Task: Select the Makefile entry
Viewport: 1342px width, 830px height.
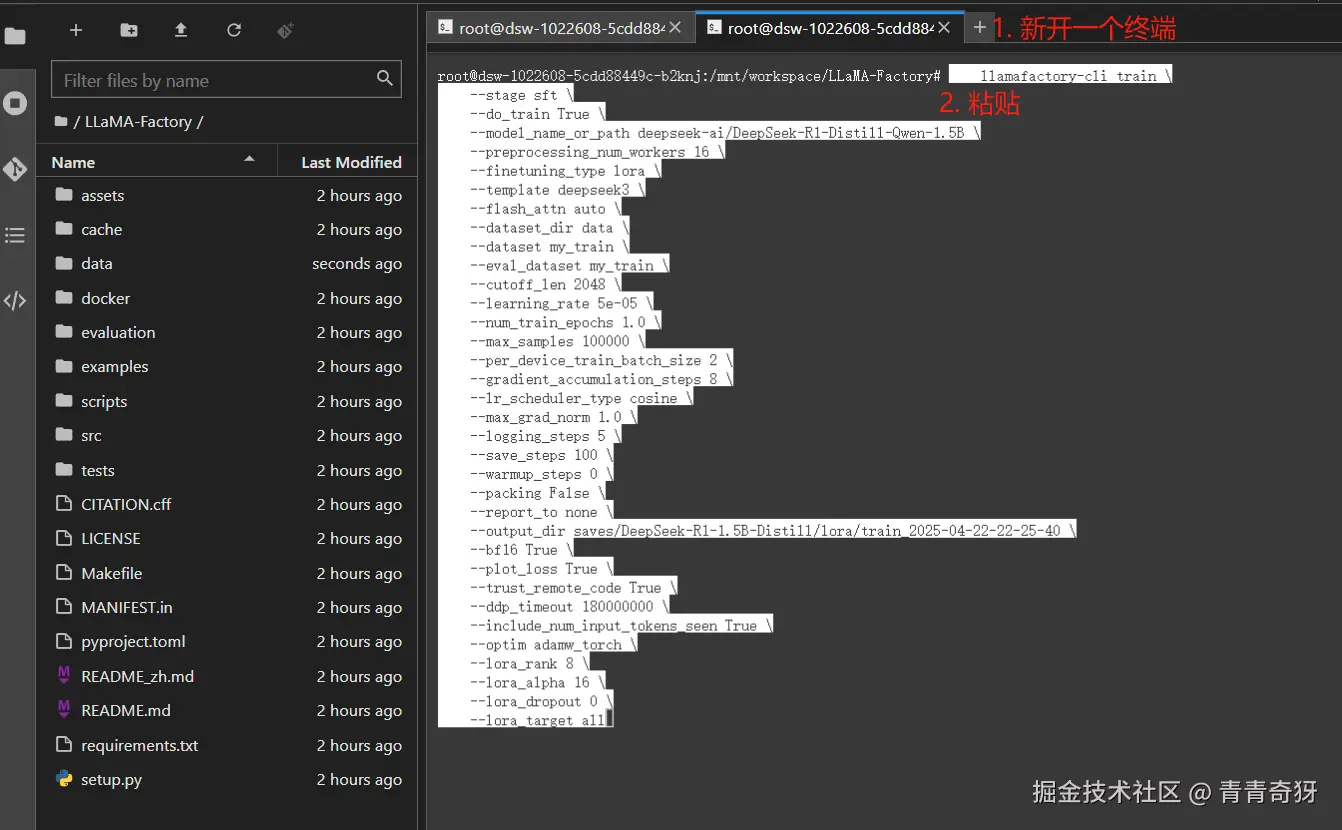Action: click(x=229, y=573)
